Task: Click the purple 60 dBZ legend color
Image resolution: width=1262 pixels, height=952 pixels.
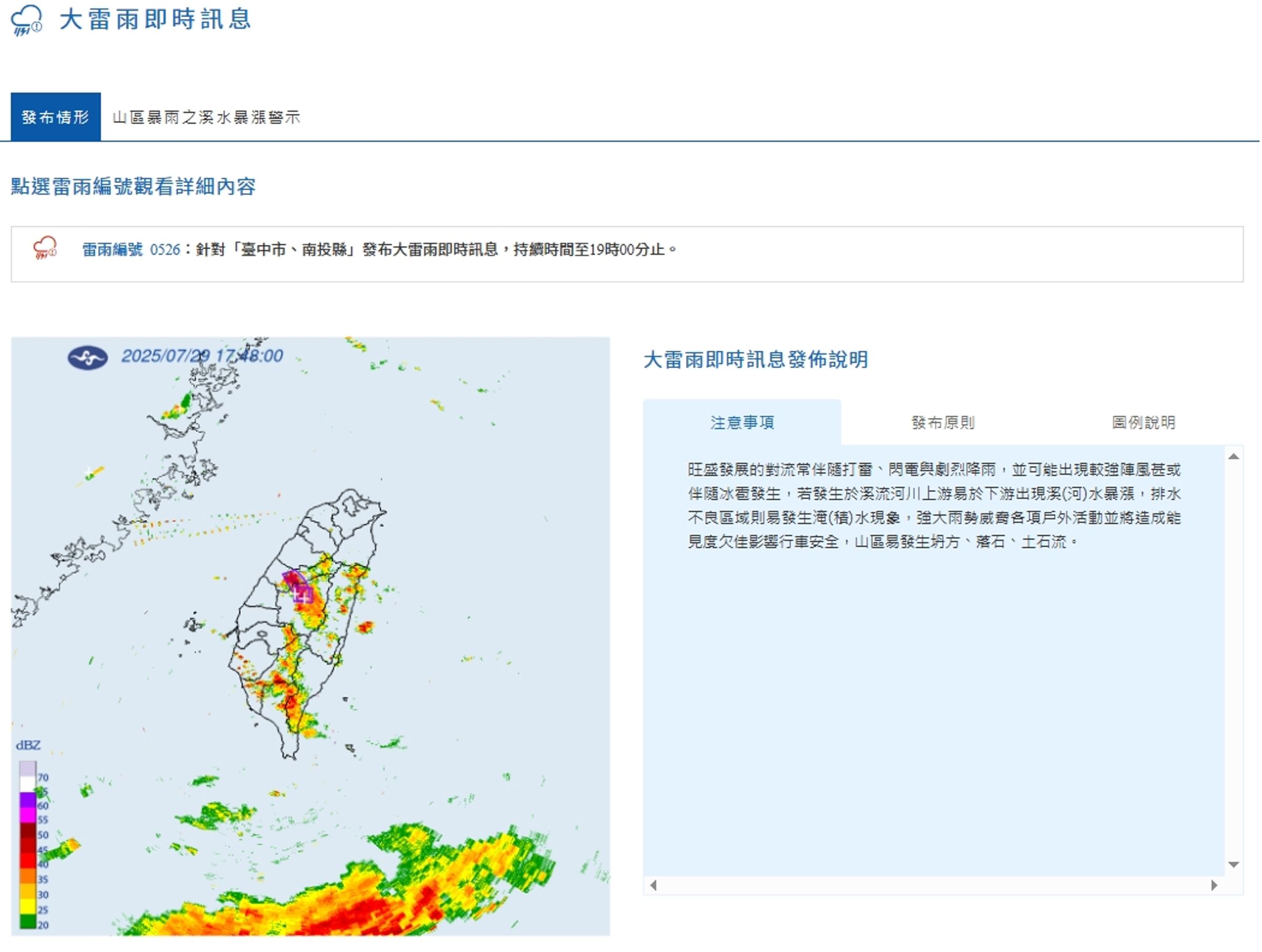Action: [28, 801]
